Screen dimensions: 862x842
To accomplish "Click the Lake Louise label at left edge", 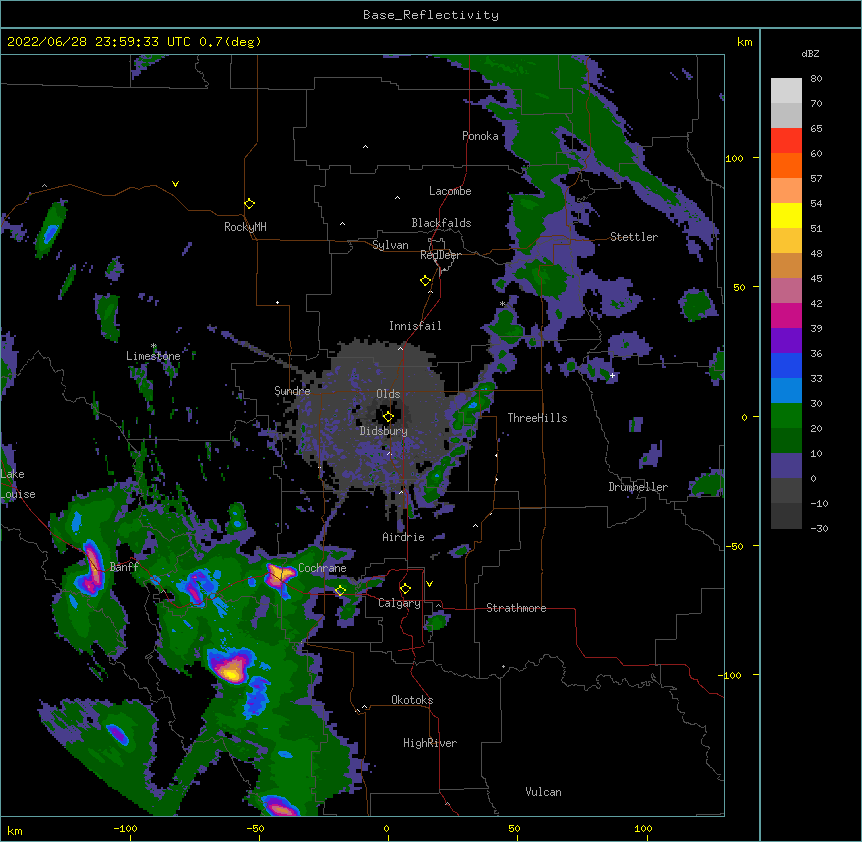I will 16,484.
